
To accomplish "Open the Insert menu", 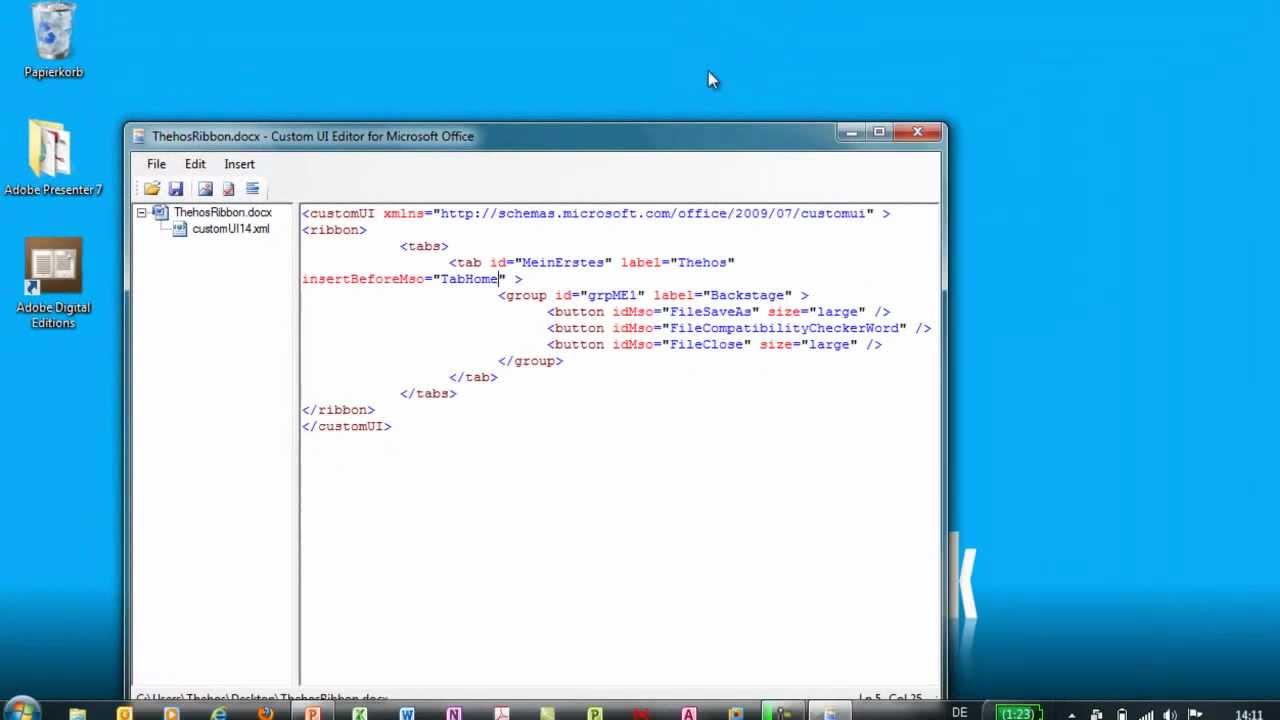I will pos(239,164).
